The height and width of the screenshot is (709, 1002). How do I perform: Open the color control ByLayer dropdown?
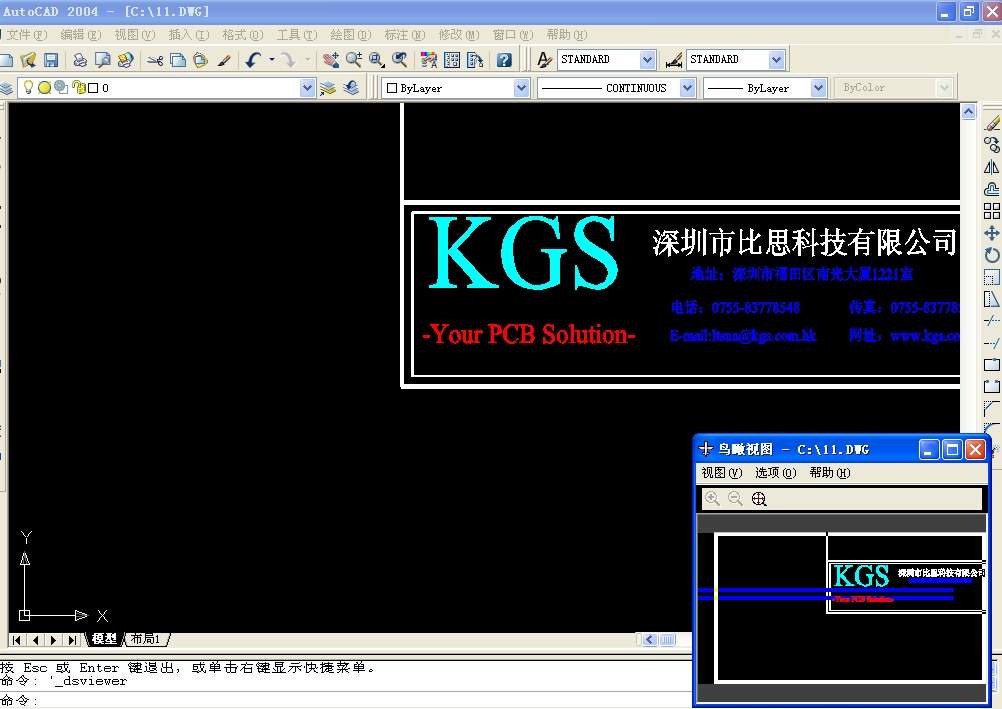pyautogui.click(x=521, y=88)
